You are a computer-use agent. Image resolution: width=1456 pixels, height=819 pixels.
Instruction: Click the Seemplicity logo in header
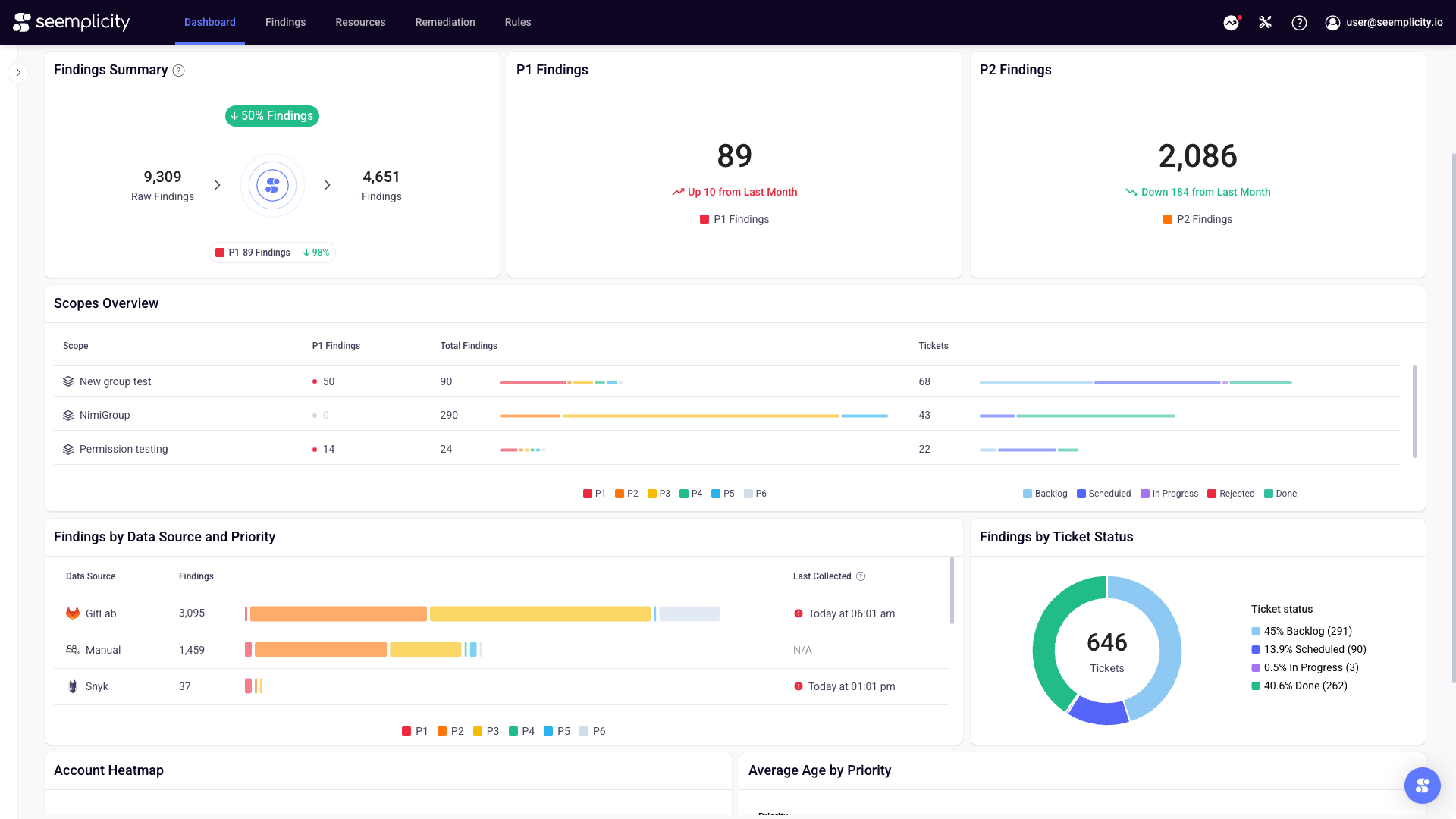[x=71, y=22]
